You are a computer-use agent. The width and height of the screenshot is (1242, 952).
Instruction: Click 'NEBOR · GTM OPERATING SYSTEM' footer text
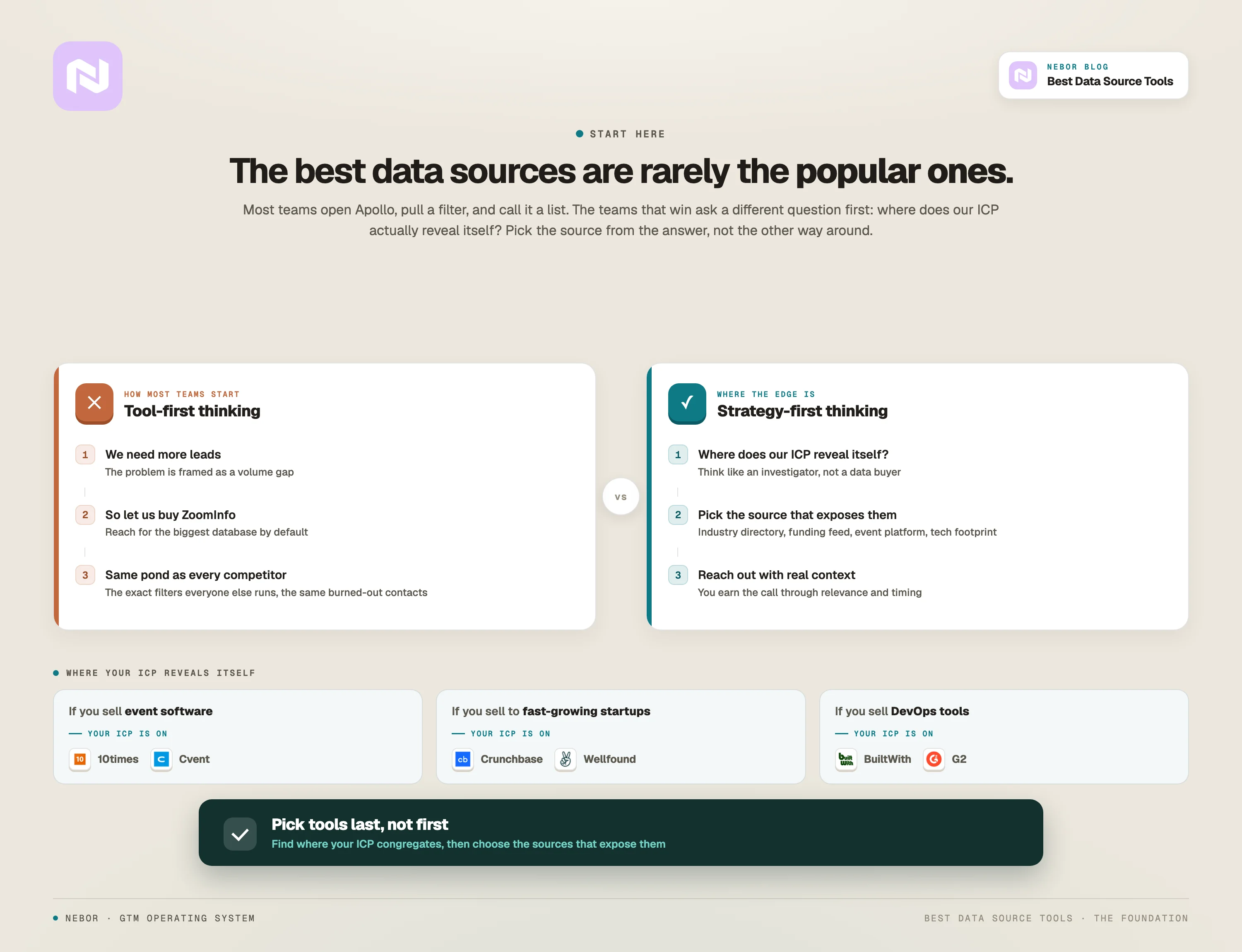click(160, 918)
